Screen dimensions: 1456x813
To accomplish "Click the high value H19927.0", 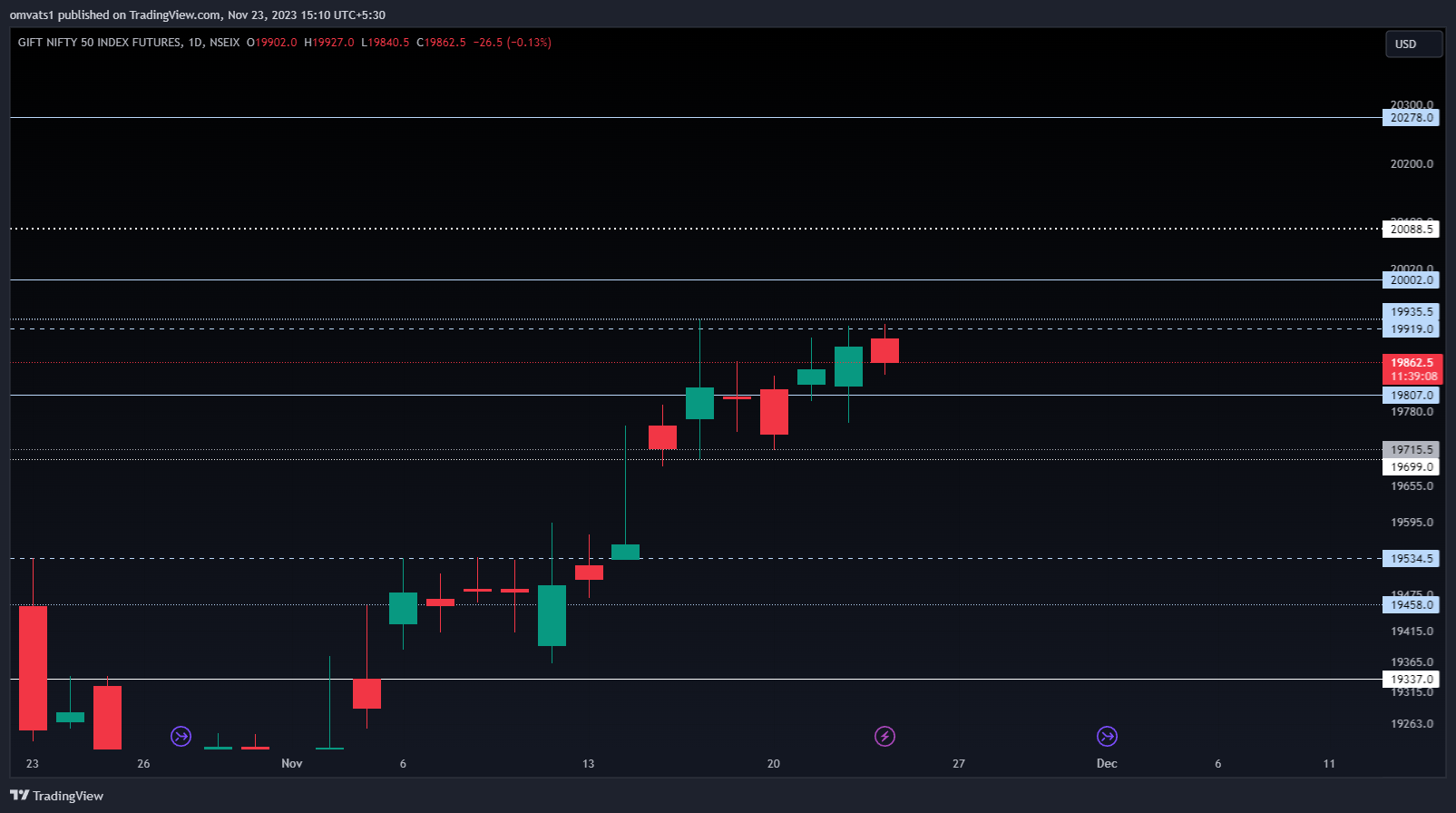I will [x=328, y=43].
